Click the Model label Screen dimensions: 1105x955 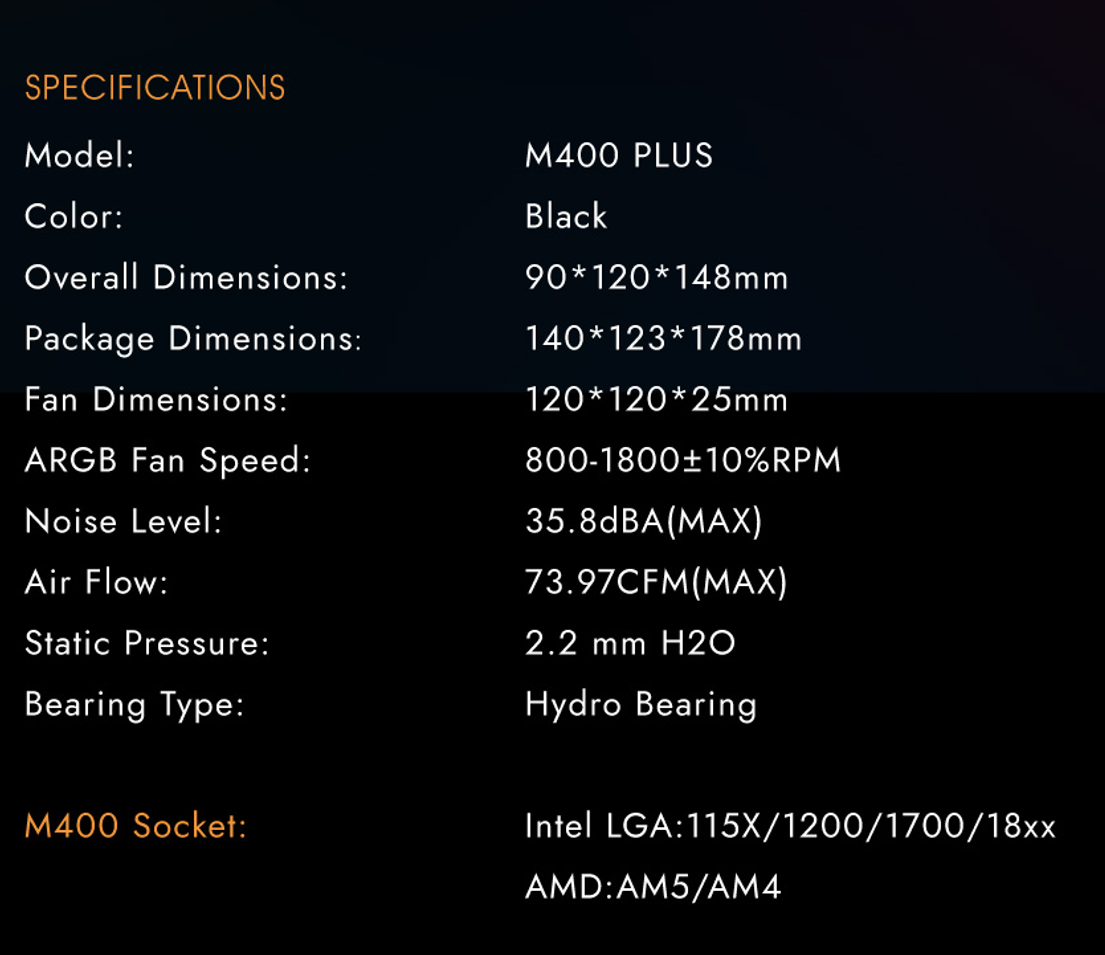pos(79,156)
